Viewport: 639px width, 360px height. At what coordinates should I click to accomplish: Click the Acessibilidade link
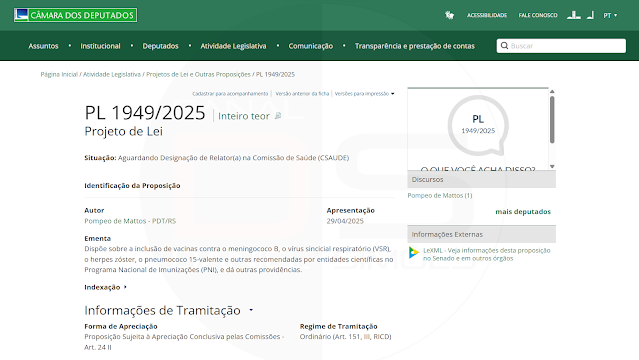pos(487,15)
